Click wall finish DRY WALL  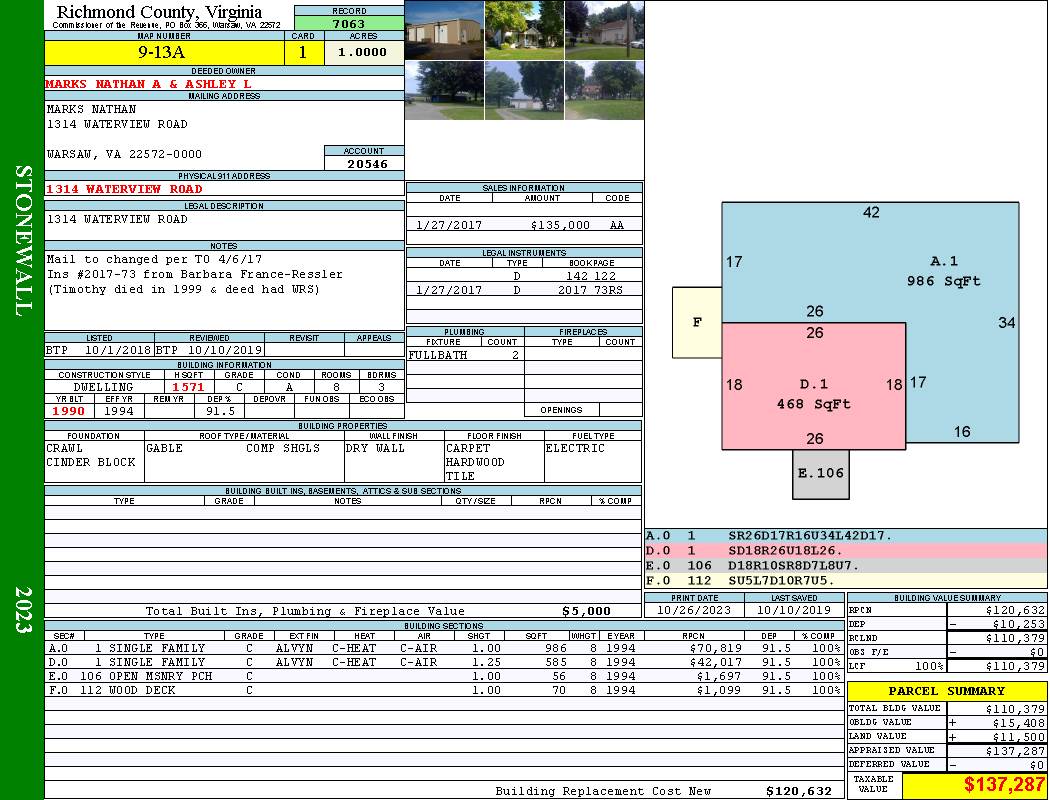[x=375, y=448]
